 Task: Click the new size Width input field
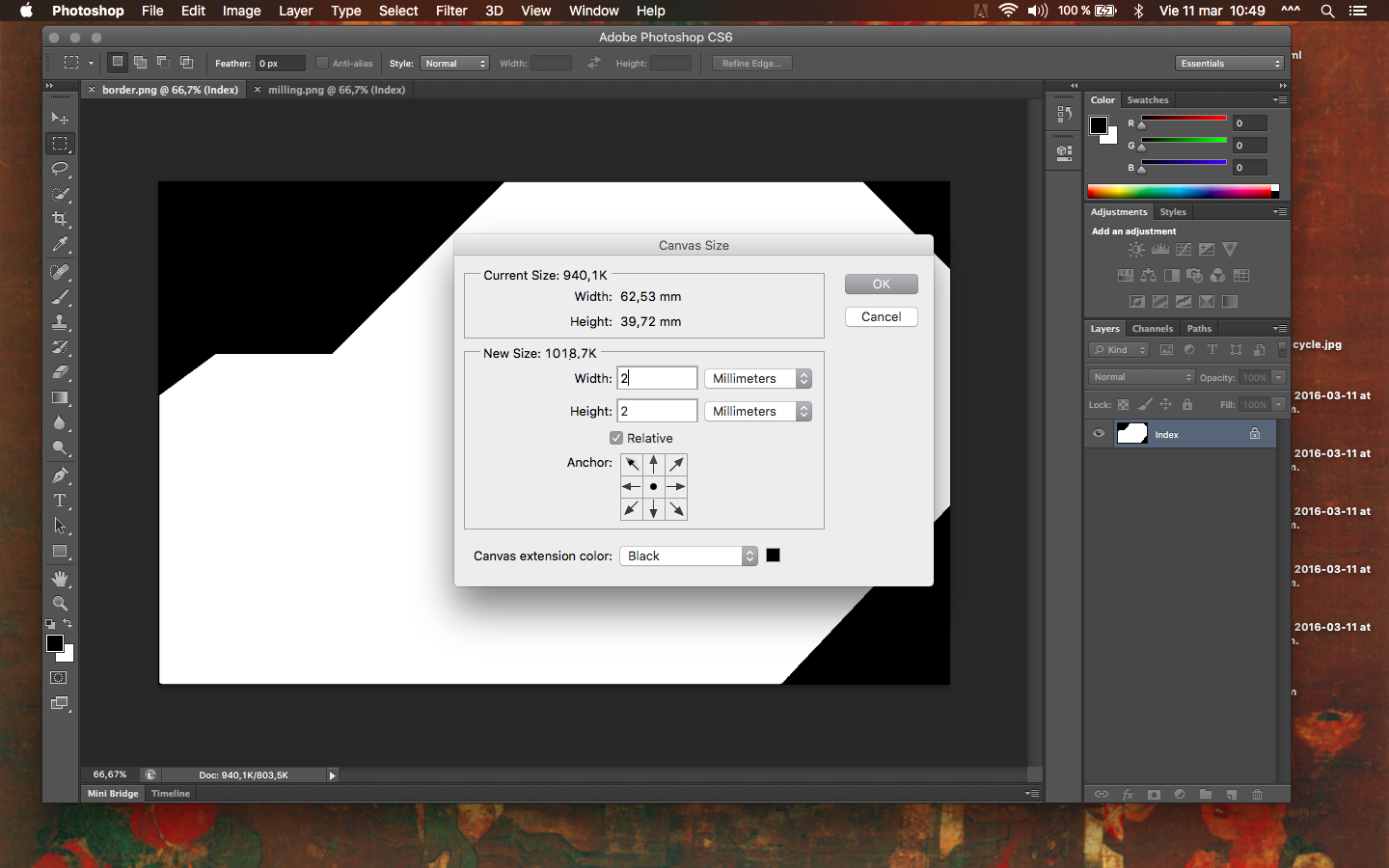657,378
